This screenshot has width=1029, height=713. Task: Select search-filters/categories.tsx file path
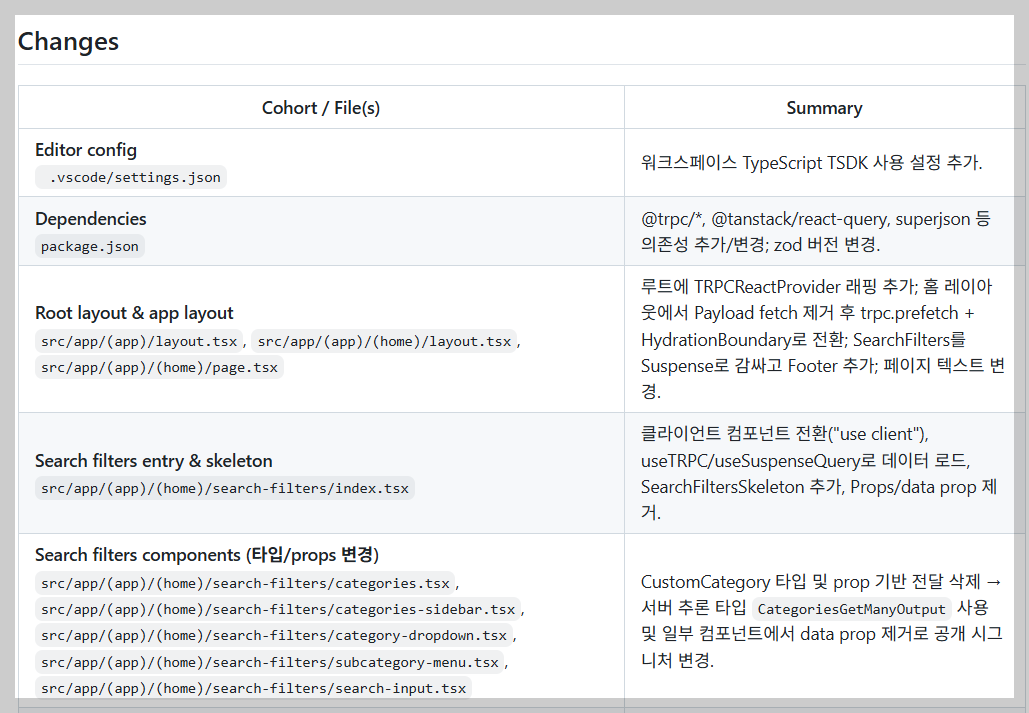pyautogui.click(x=245, y=583)
